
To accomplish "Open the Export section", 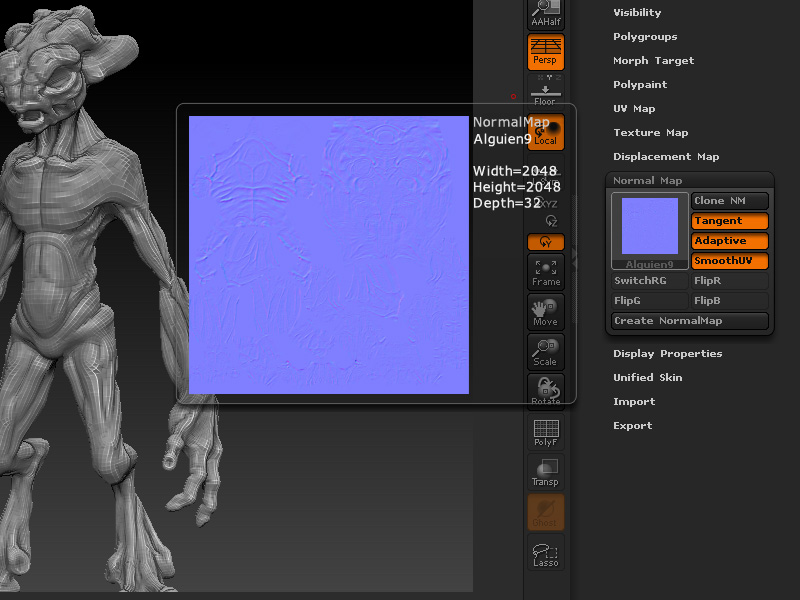I will pos(632,426).
